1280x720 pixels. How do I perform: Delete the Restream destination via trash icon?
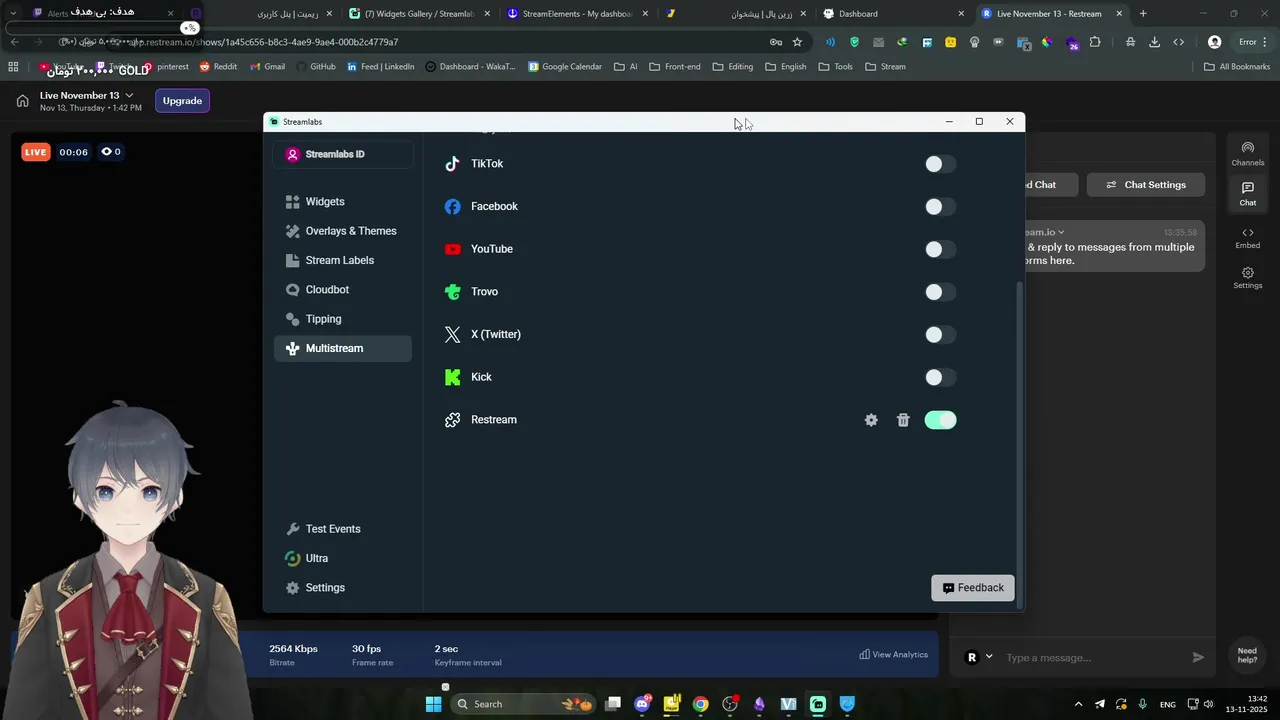pos(903,420)
